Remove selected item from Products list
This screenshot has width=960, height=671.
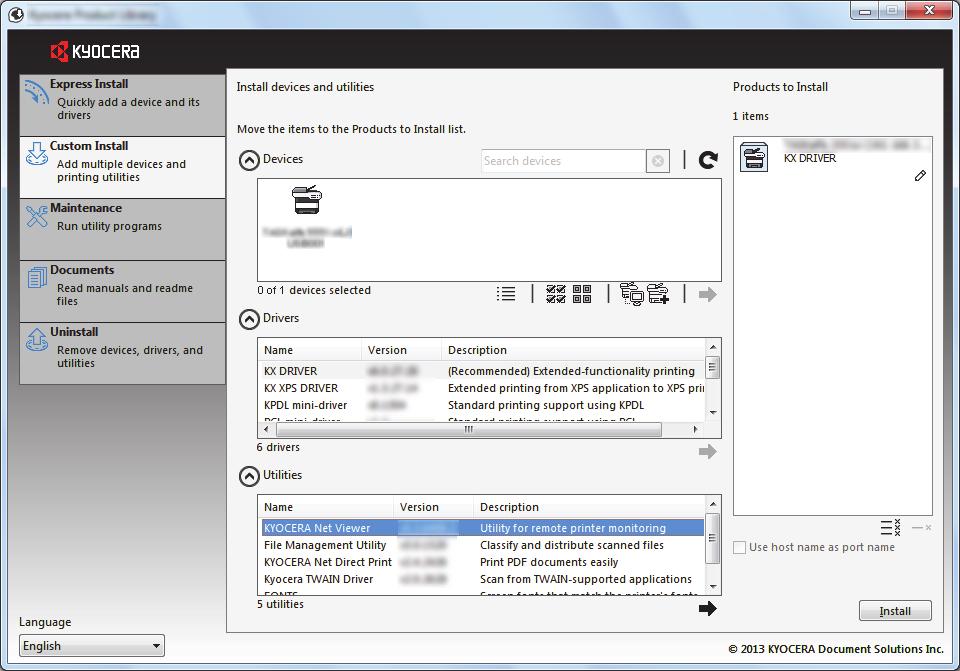(921, 527)
